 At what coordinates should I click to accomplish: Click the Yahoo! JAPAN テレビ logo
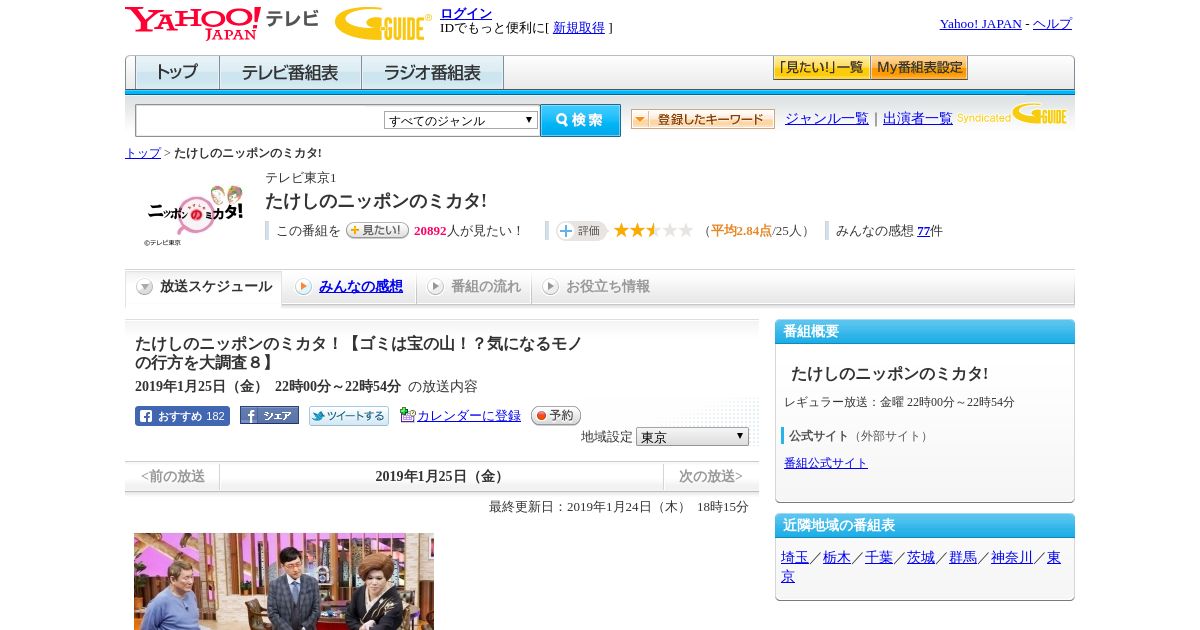pyautogui.click(x=222, y=23)
